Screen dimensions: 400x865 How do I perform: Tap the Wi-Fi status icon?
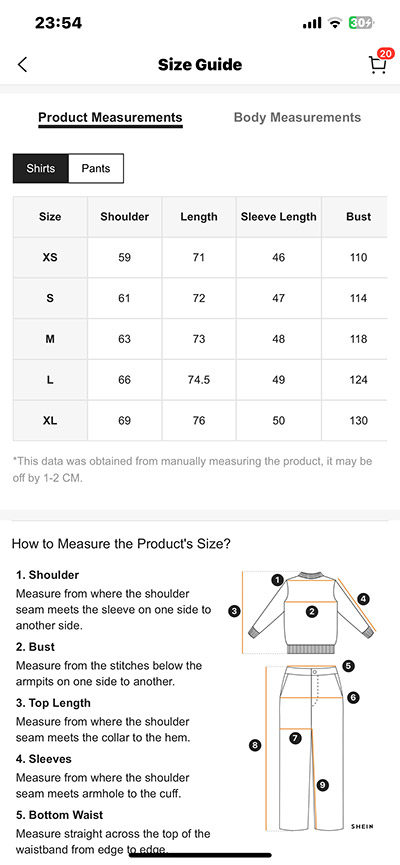coord(334,23)
